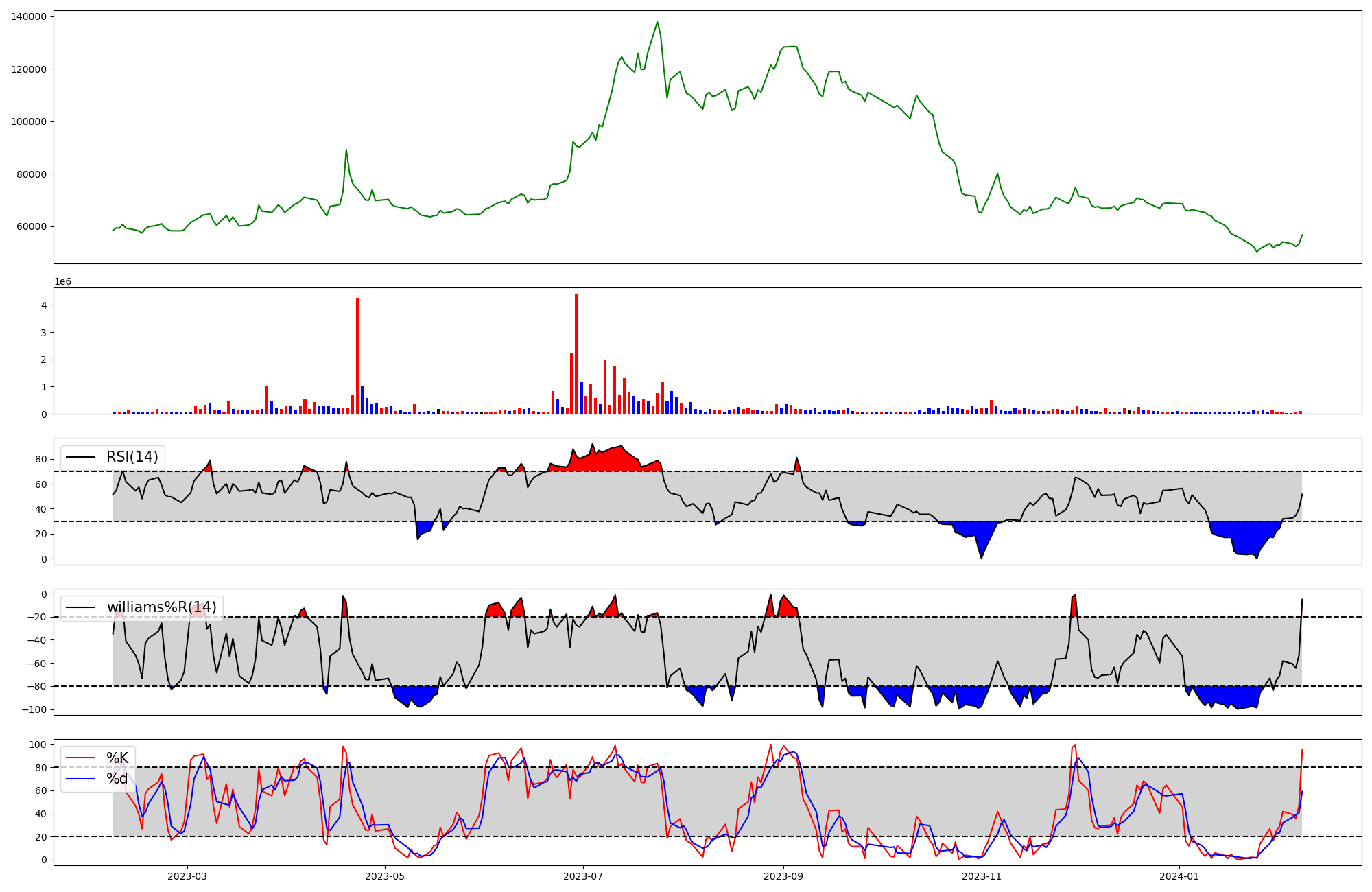
Task: Click the 2023-09 date tick label
Action: tap(783, 876)
